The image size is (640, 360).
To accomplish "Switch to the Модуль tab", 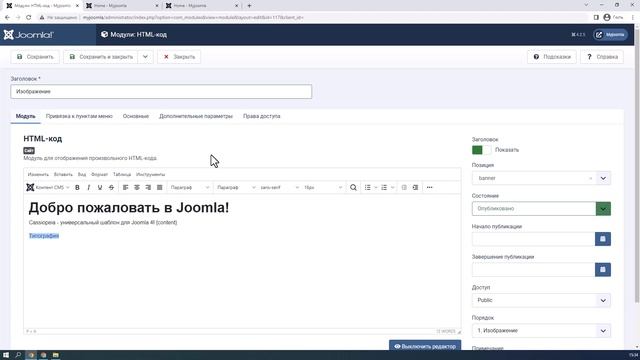I will 26,116.
